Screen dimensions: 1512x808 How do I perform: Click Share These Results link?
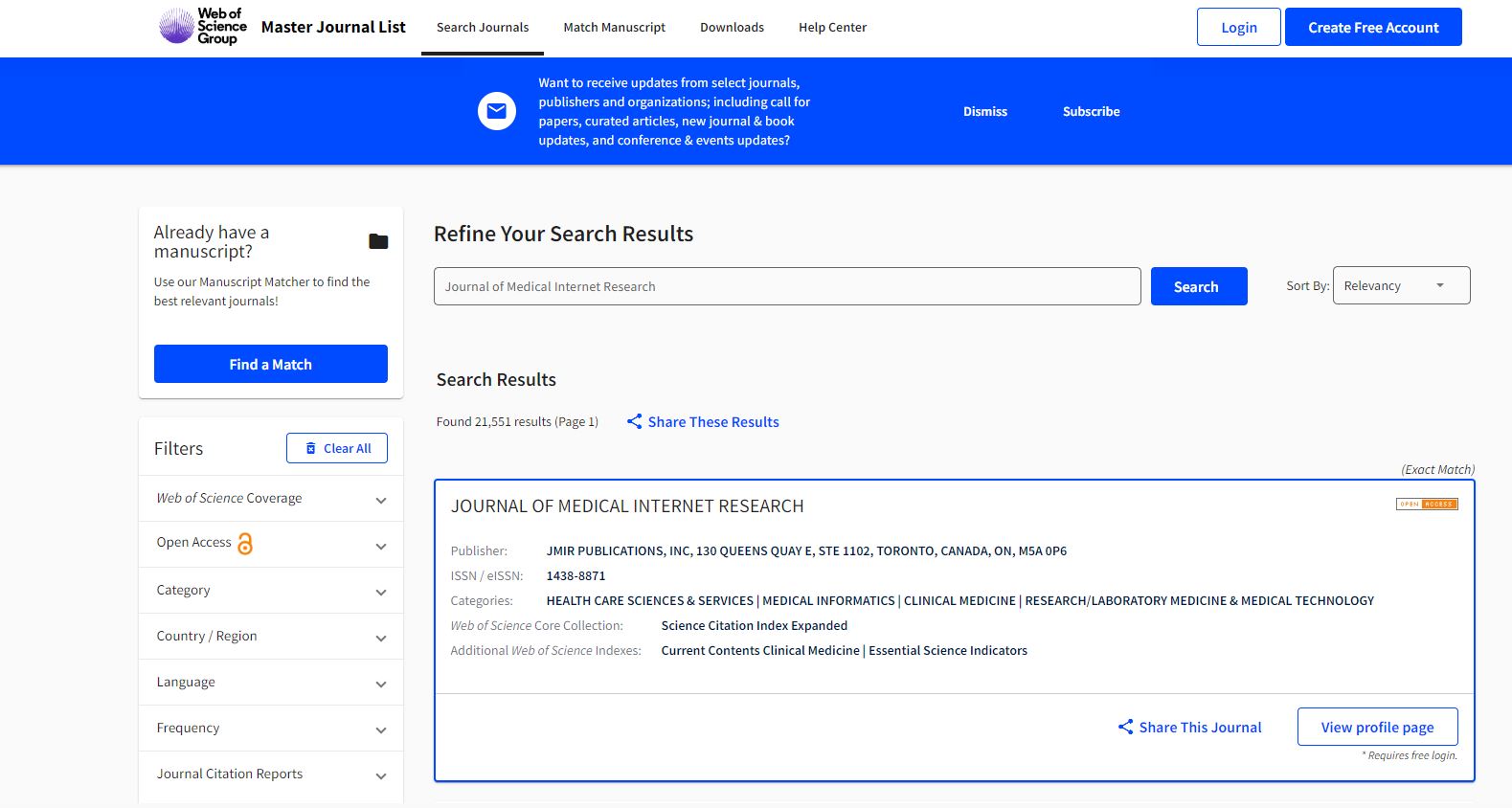click(x=713, y=421)
